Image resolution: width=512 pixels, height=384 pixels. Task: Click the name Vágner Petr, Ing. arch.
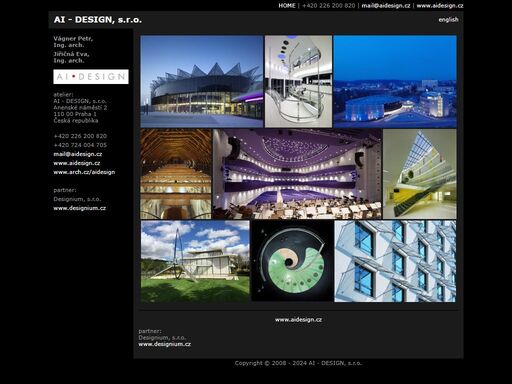(73, 42)
